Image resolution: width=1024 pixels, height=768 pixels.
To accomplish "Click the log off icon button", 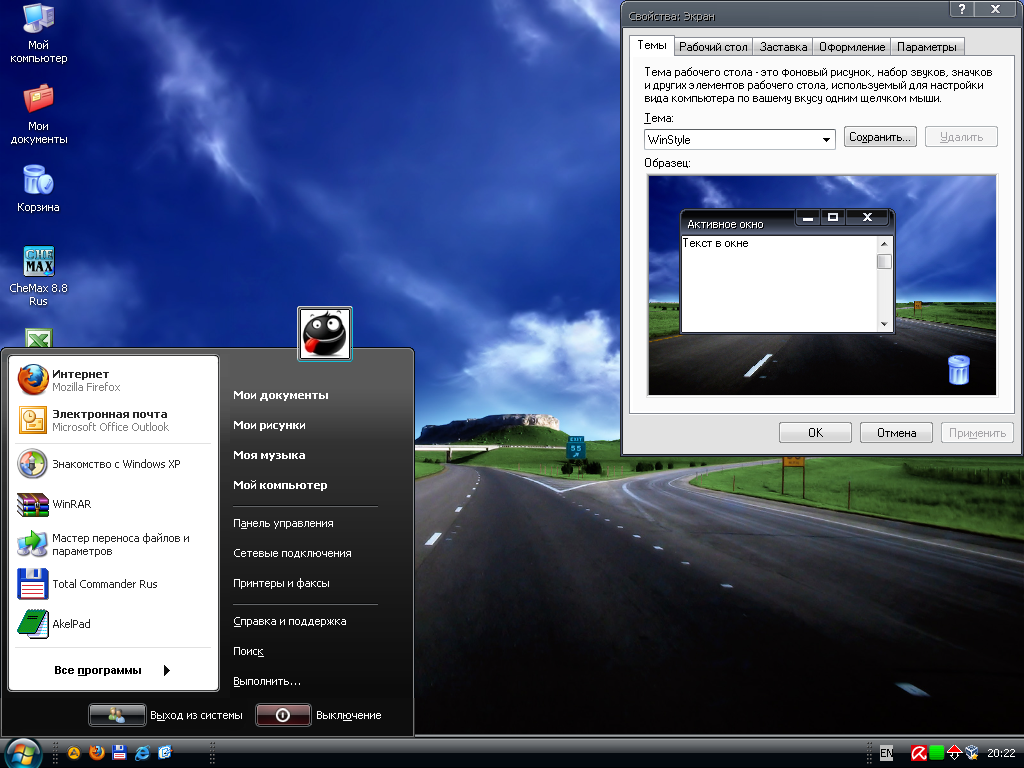I will click(x=117, y=715).
